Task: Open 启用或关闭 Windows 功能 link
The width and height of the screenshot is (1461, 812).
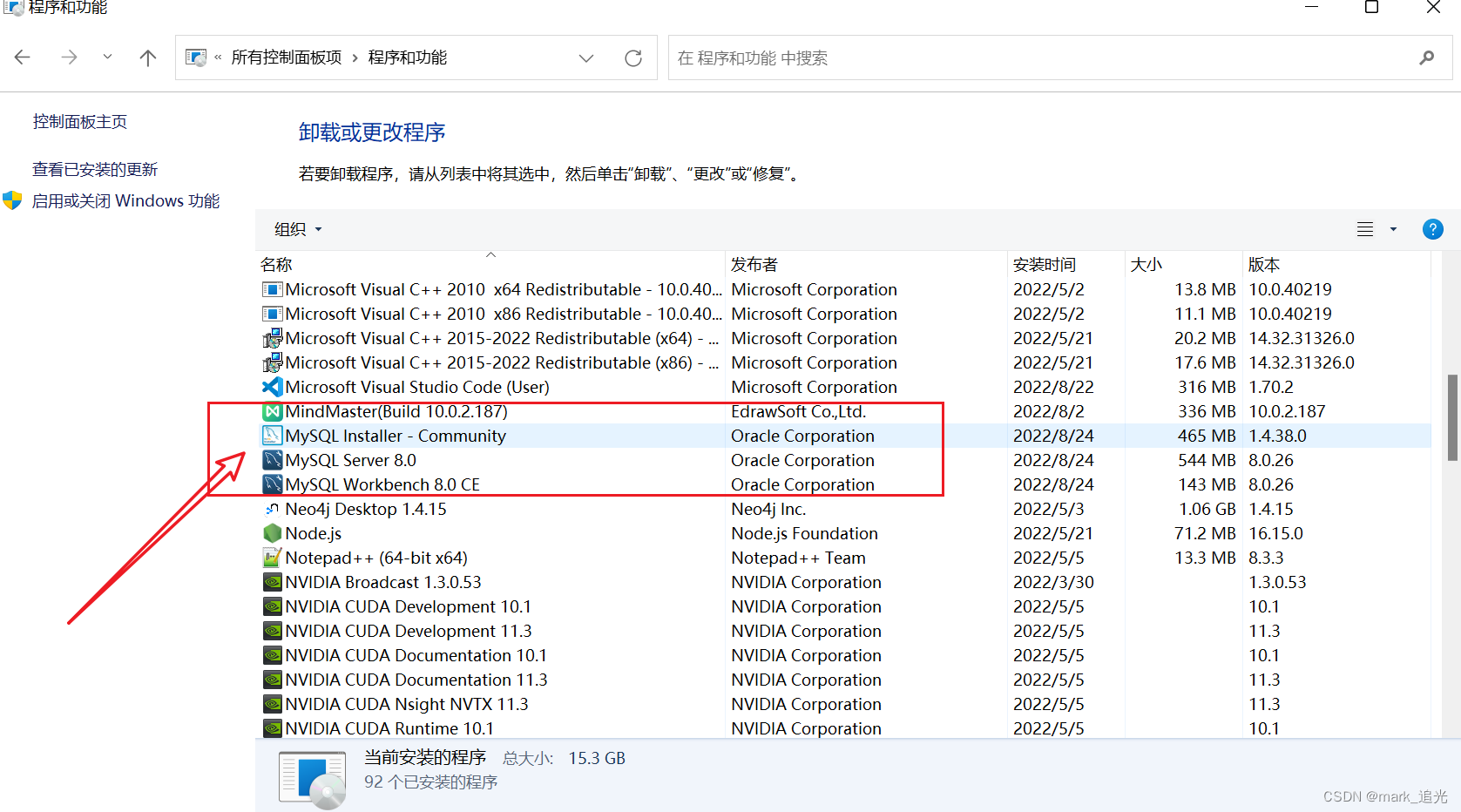Action: 125,201
